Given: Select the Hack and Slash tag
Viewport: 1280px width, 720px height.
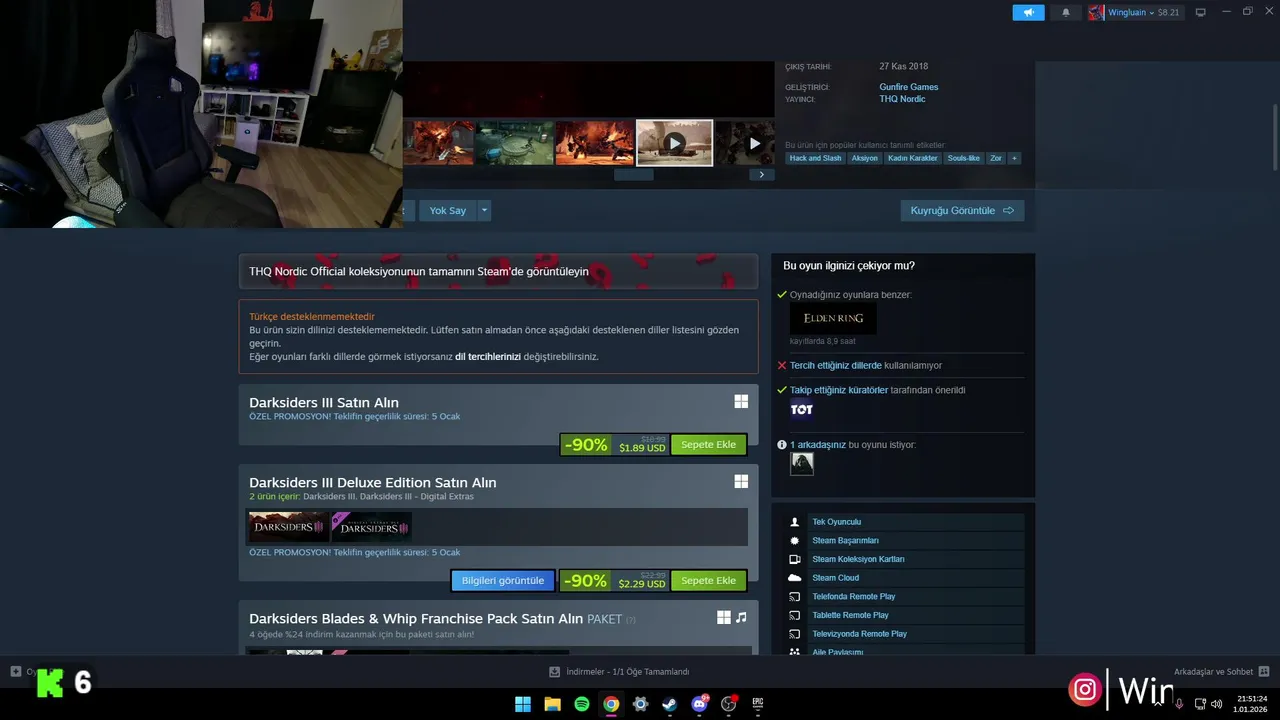Looking at the screenshot, I should (815, 158).
